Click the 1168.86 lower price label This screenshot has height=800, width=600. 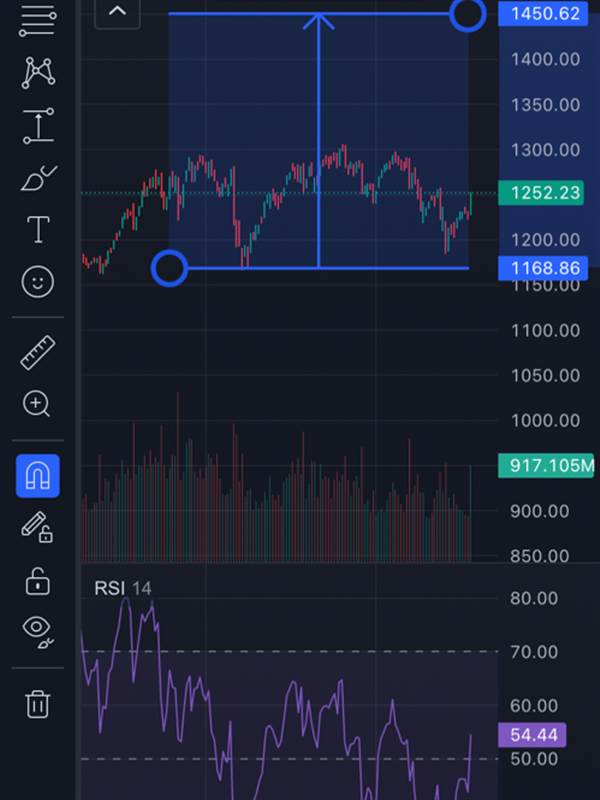[543, 268]
